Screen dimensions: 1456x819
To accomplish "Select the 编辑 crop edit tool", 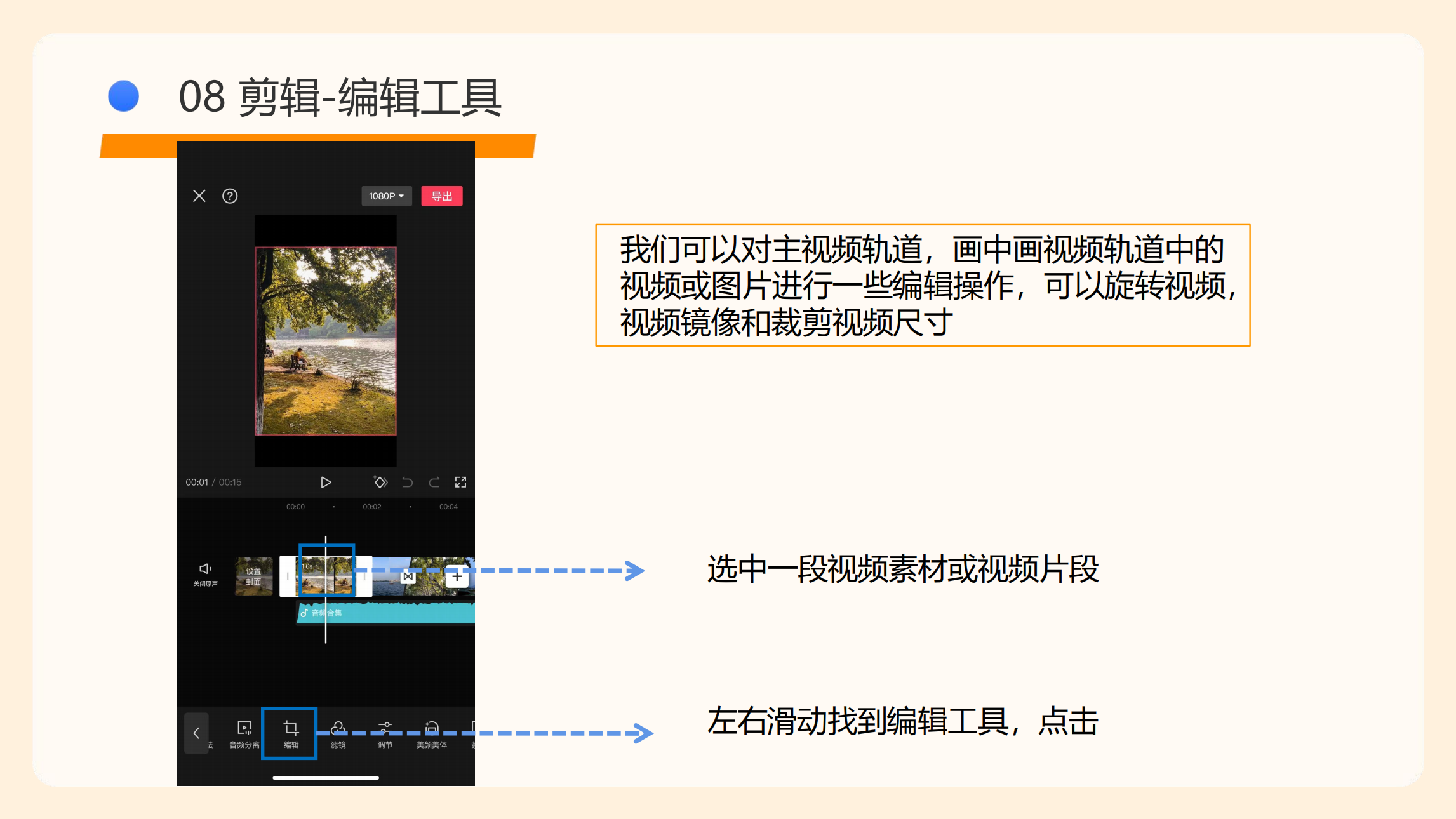I will click(x=291, y=734).
